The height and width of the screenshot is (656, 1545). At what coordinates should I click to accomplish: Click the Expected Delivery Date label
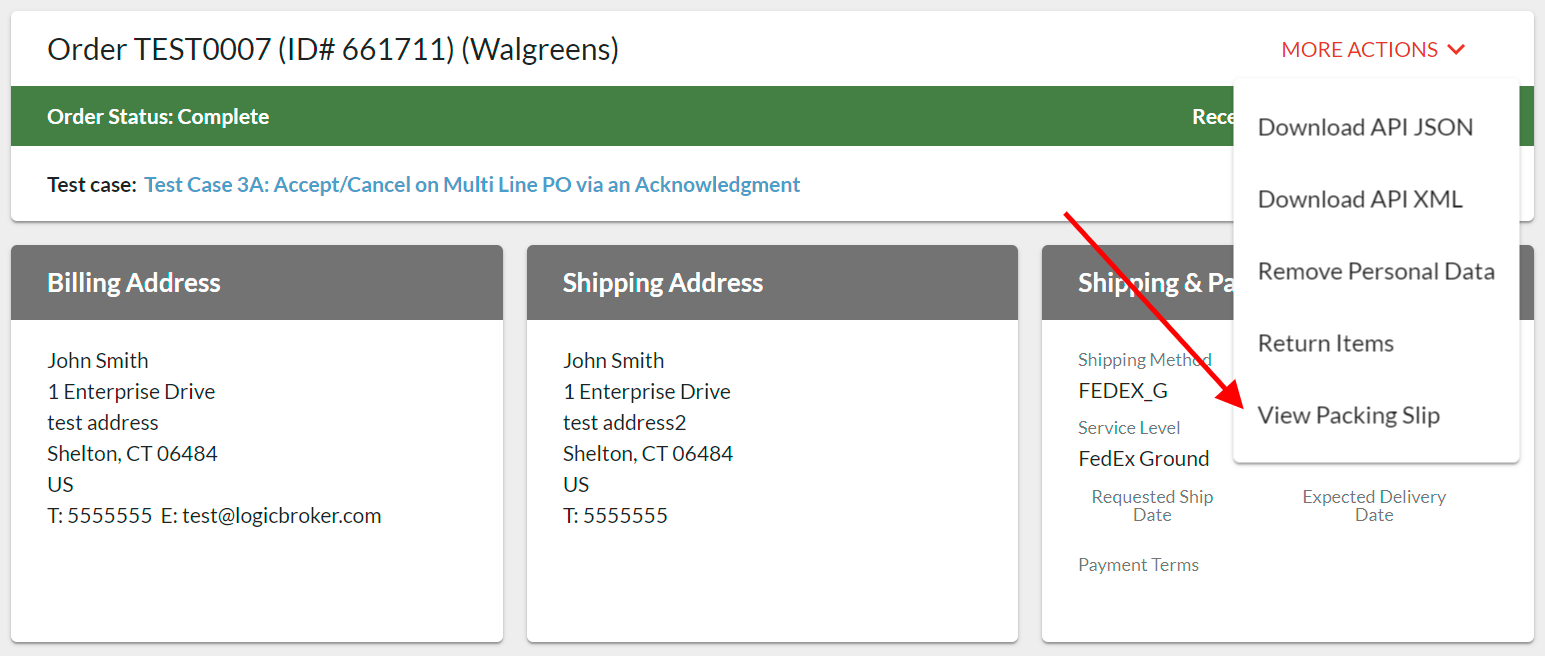tap(1374, 506)
